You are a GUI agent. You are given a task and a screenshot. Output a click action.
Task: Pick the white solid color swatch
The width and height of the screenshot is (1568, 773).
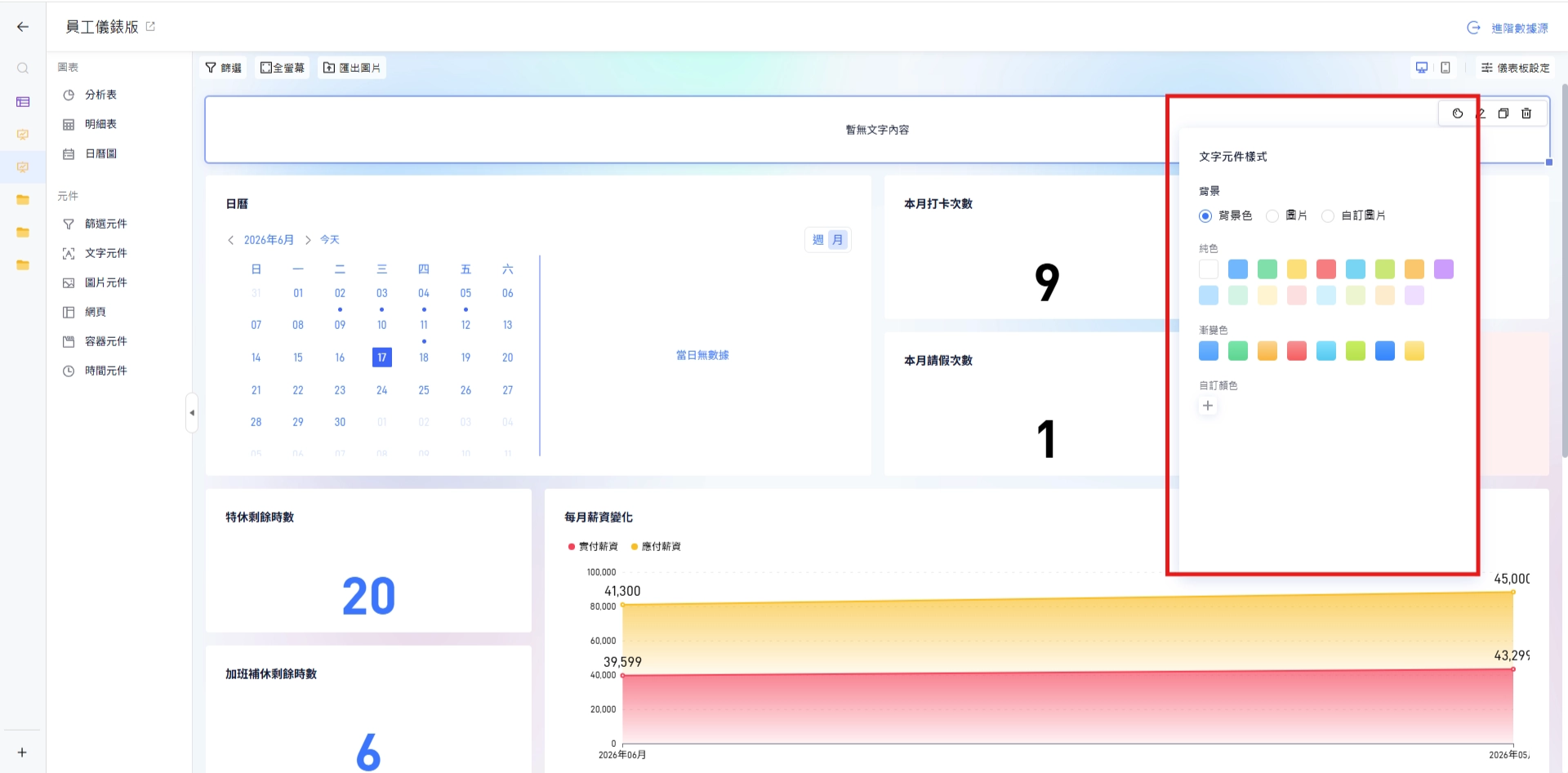1209,269
